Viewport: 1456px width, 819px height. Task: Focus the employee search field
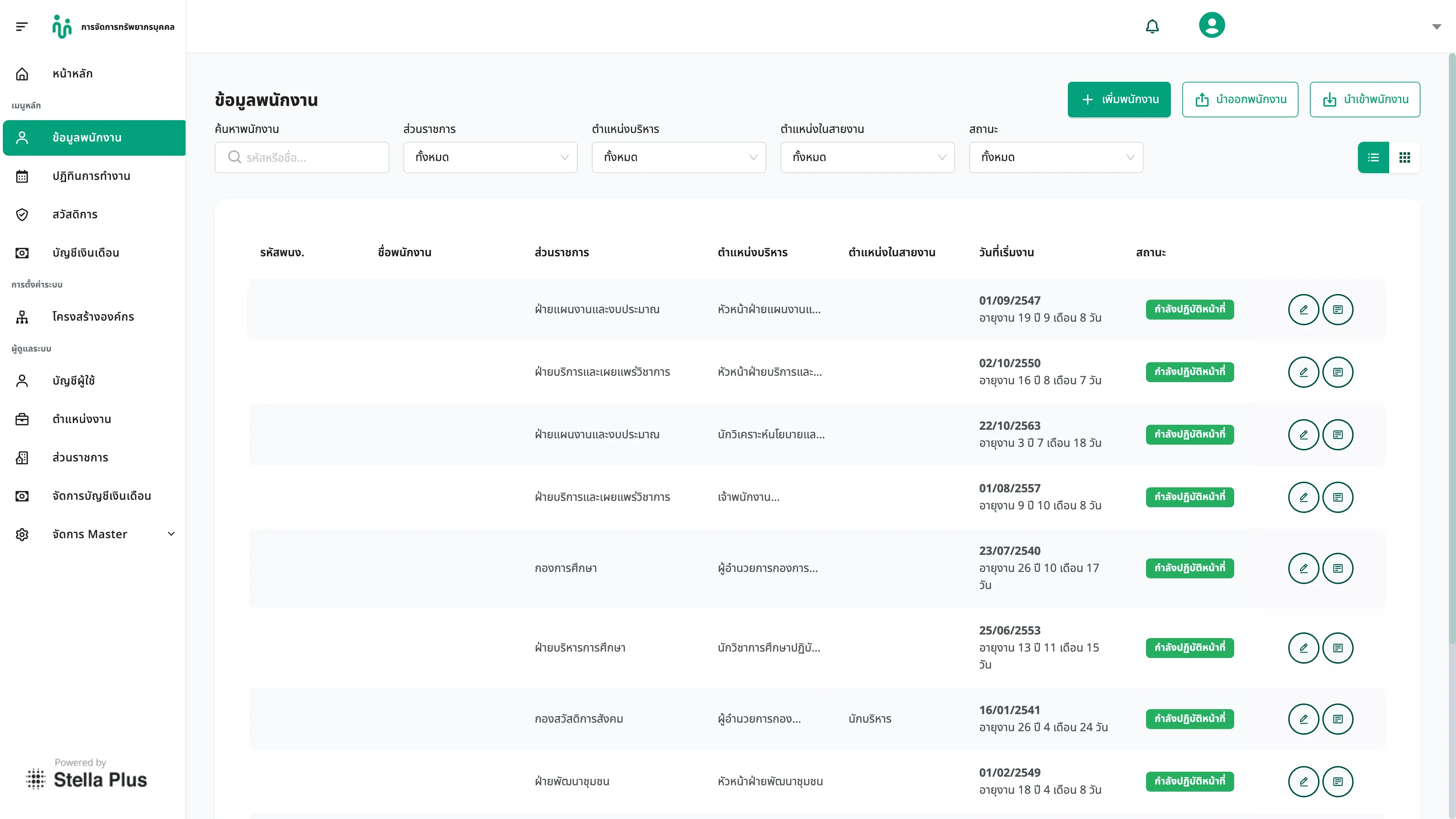coord(302,157)
